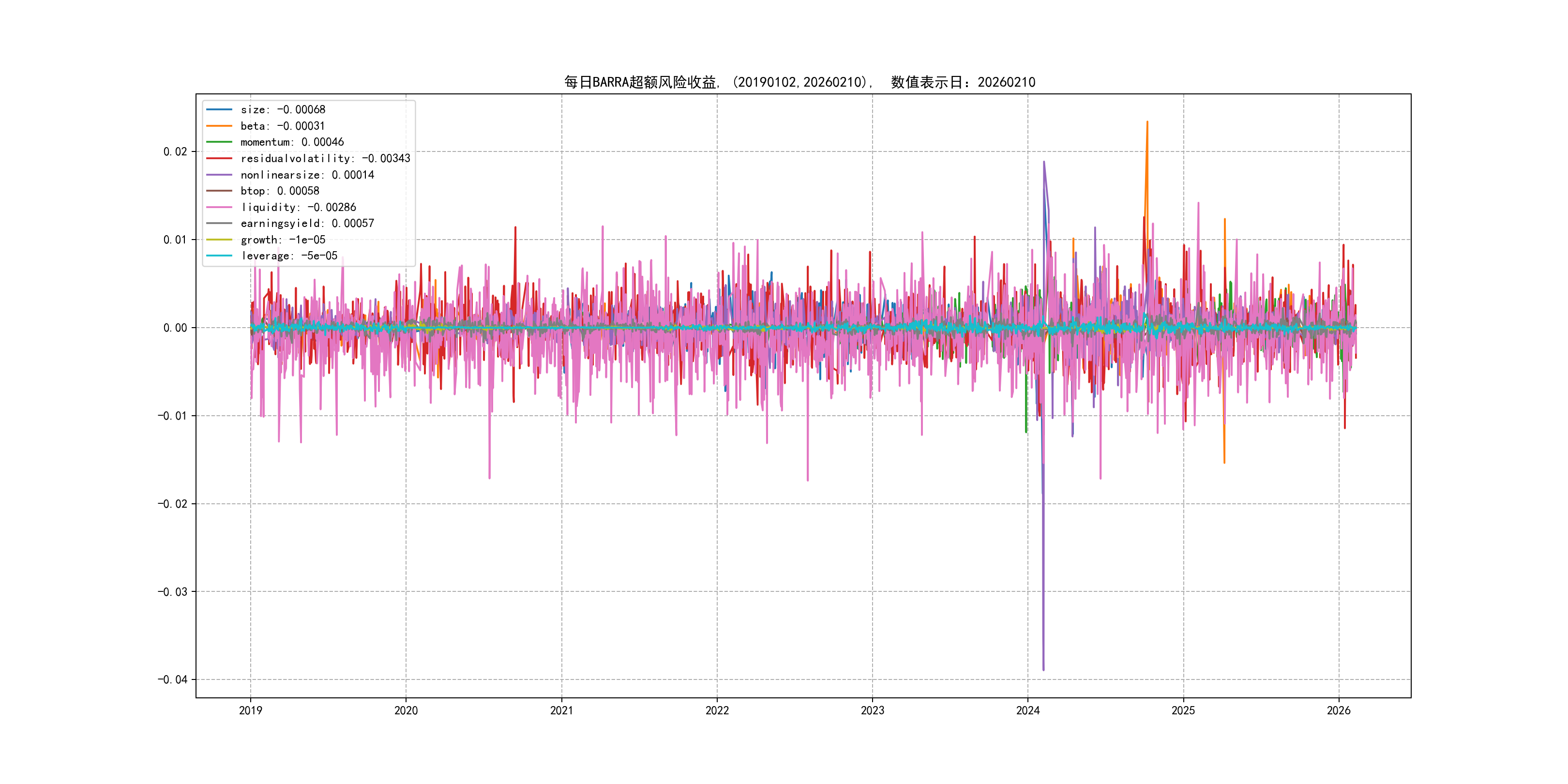Screen dimensions: 1568x784
Task: Click the 0.00 y-axis tick label
Action: tap(175, 328)
